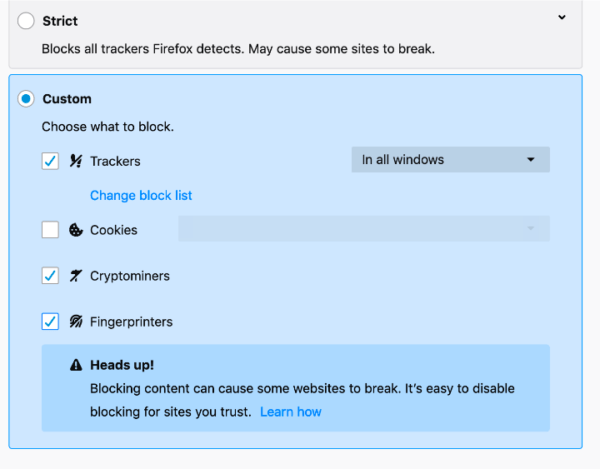
Task: Click the Custom label text
Action: 67,99
